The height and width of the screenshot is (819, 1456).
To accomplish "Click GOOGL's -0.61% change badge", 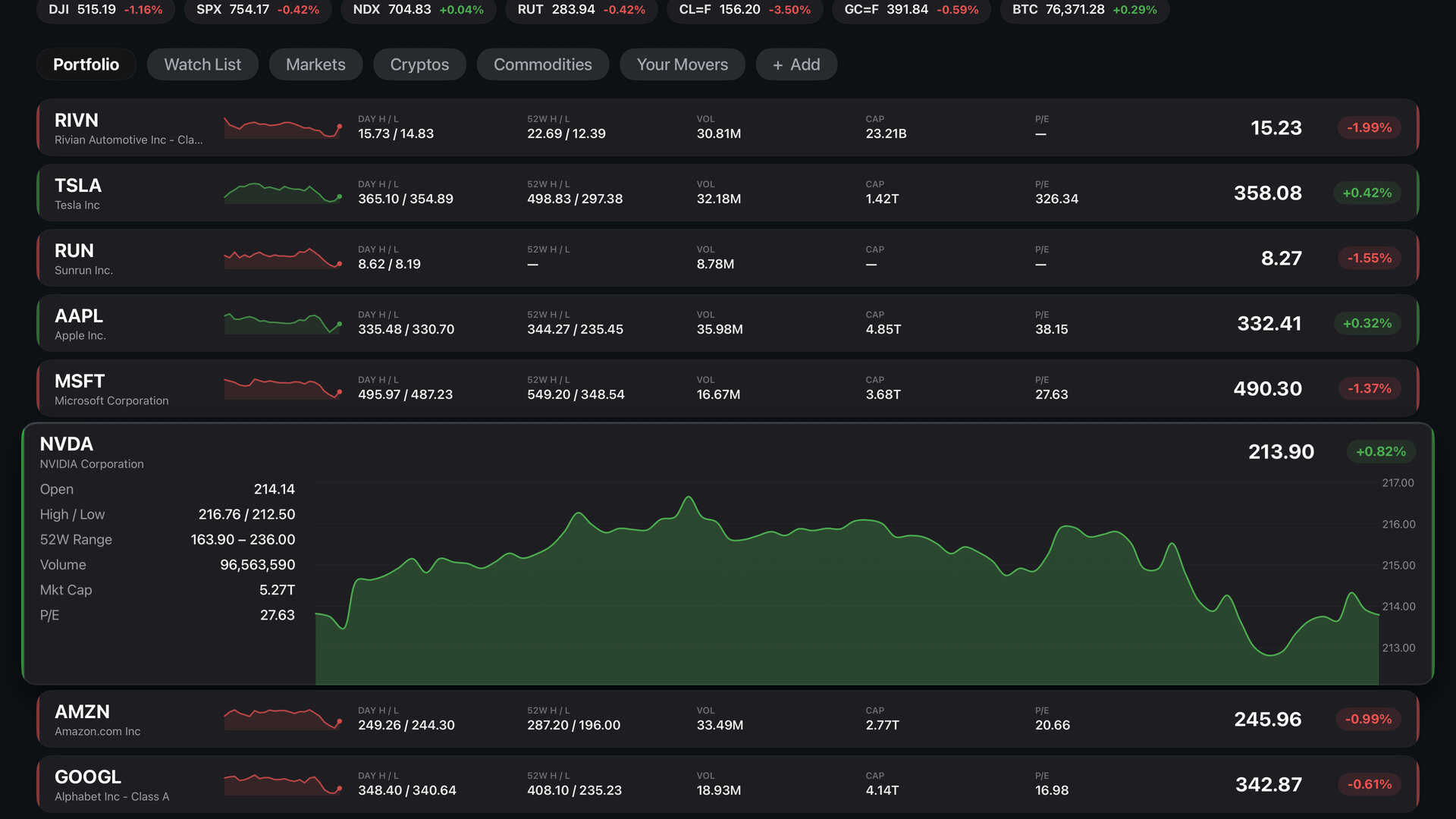I will 1369,784.
